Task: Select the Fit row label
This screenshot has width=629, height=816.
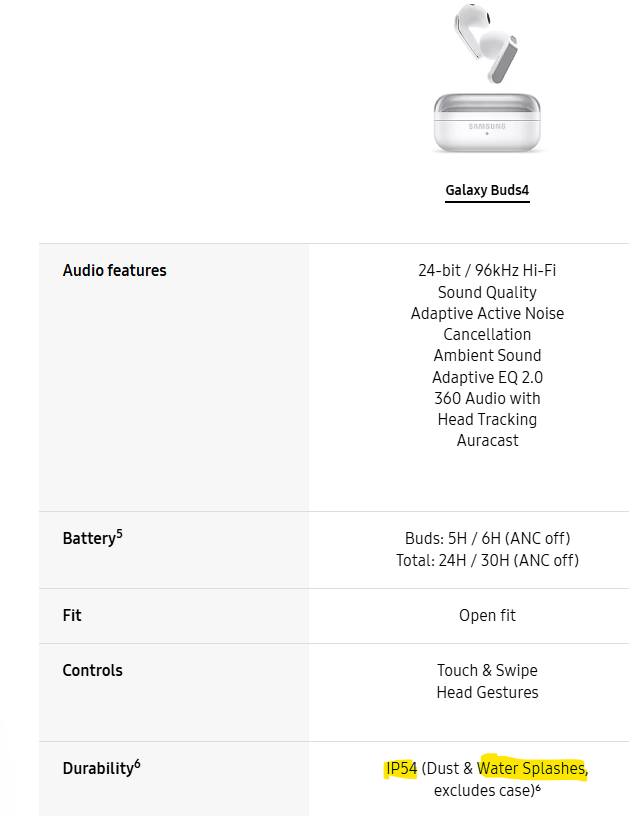Action: click(72, 615)
